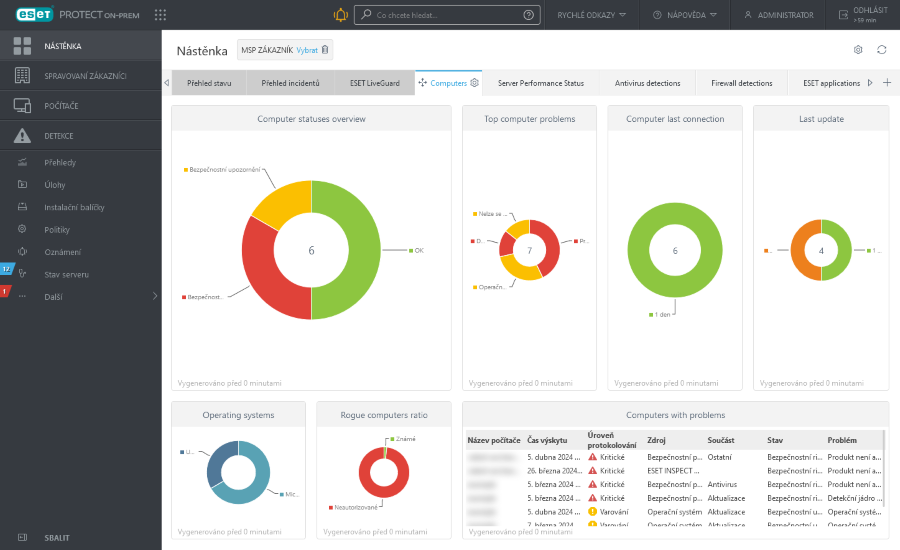The image size is (900, 550).
Task: Click the notification bell icon in header
Action: [x=340, y=15]
